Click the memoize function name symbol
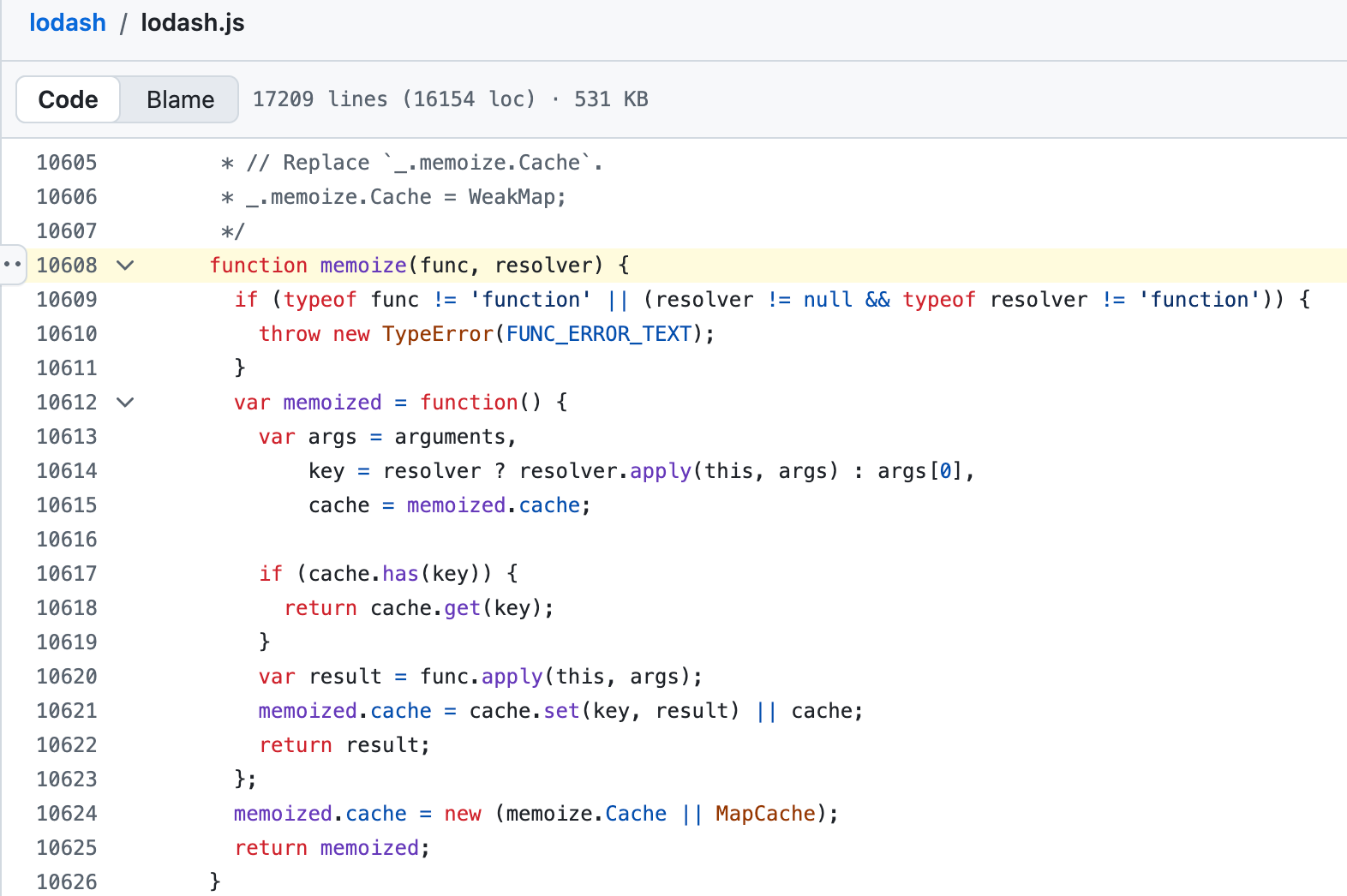The height and width of the screenshot is (896, 1347). coord(363,265)
